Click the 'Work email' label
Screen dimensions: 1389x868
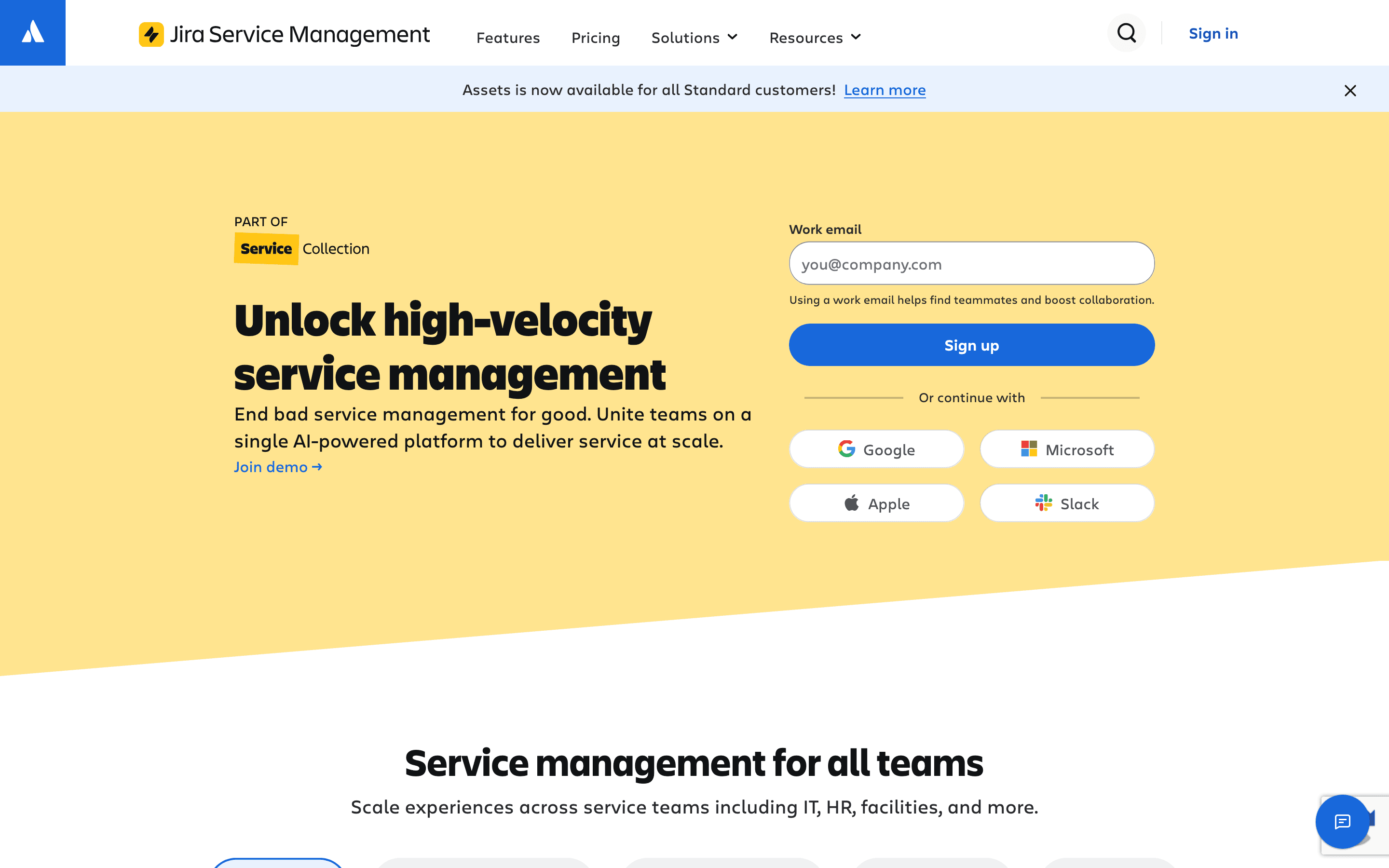click(825, 229)
